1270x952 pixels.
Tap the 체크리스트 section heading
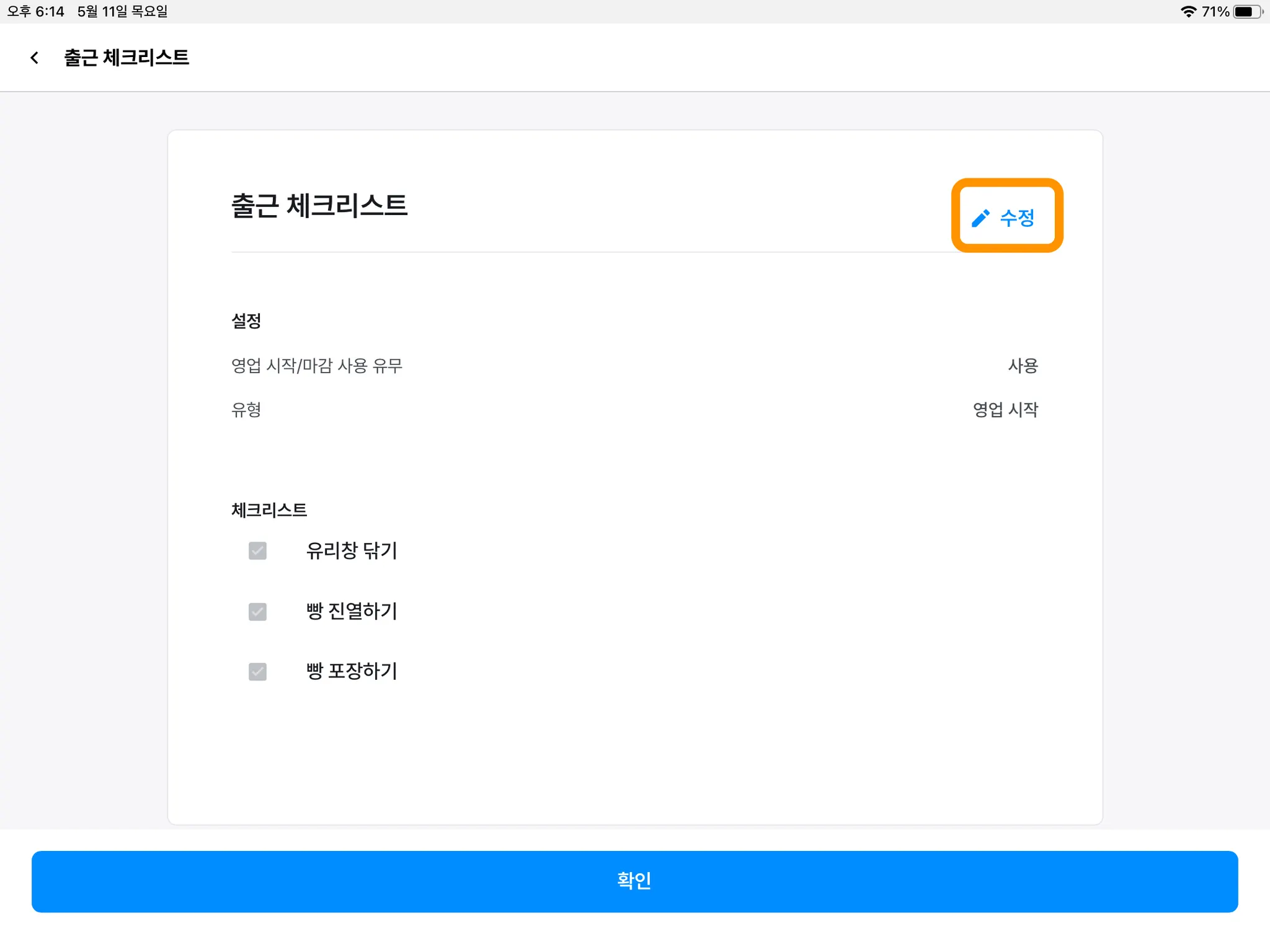pos(269,510)
